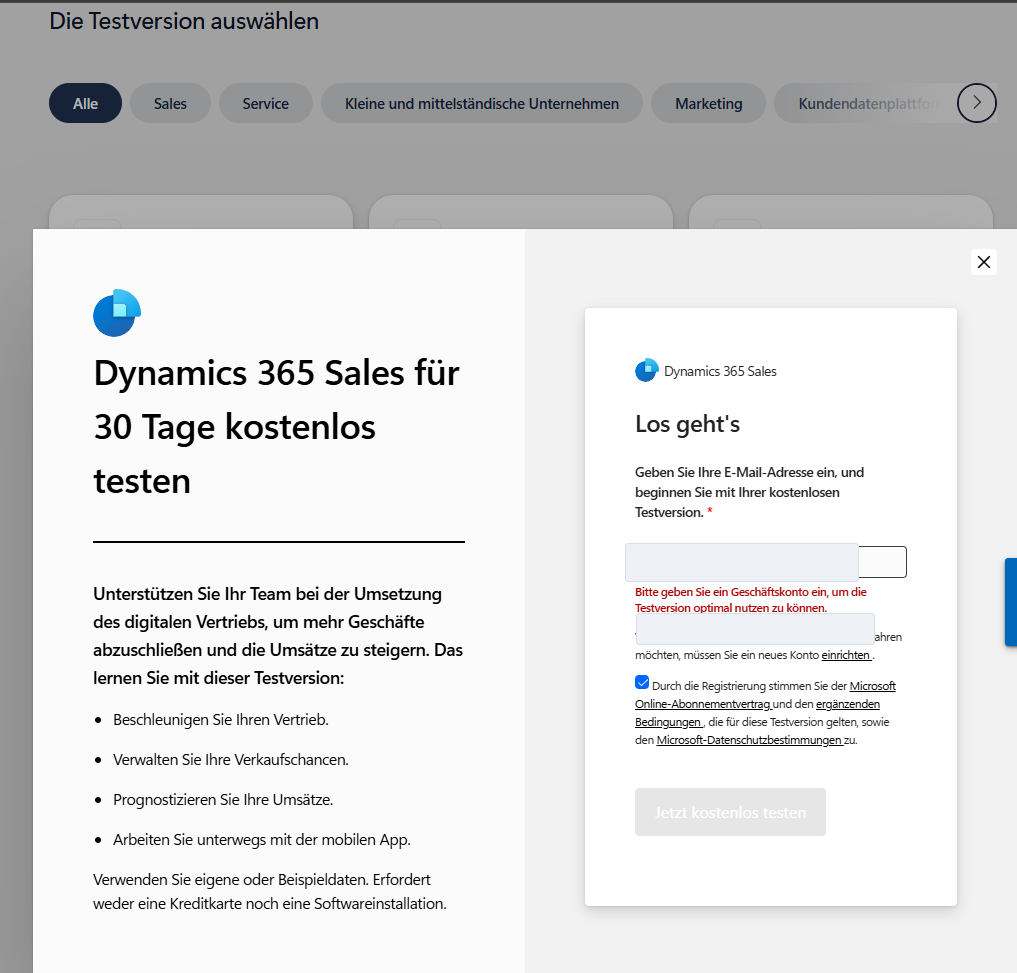Switch to the Marketing filter tab
Image resolution: width=1017 pixels, height=973 pixels.
pyautogui.click(x=708, y=103)
